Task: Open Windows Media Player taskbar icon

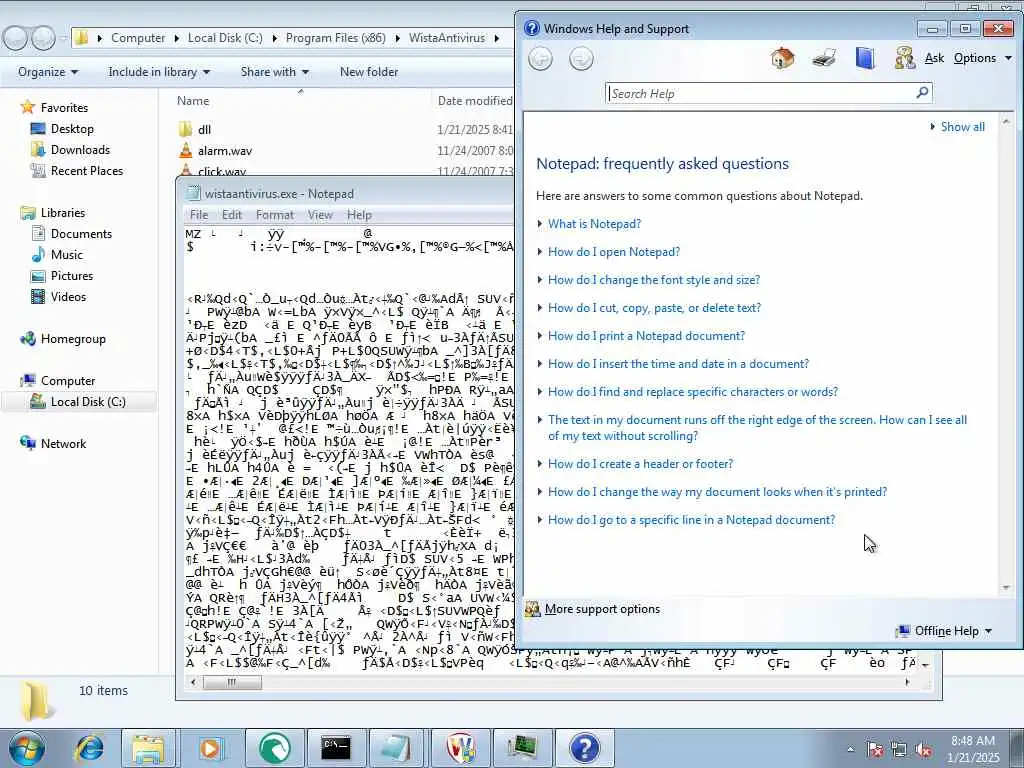Action: tap(210, 748)
